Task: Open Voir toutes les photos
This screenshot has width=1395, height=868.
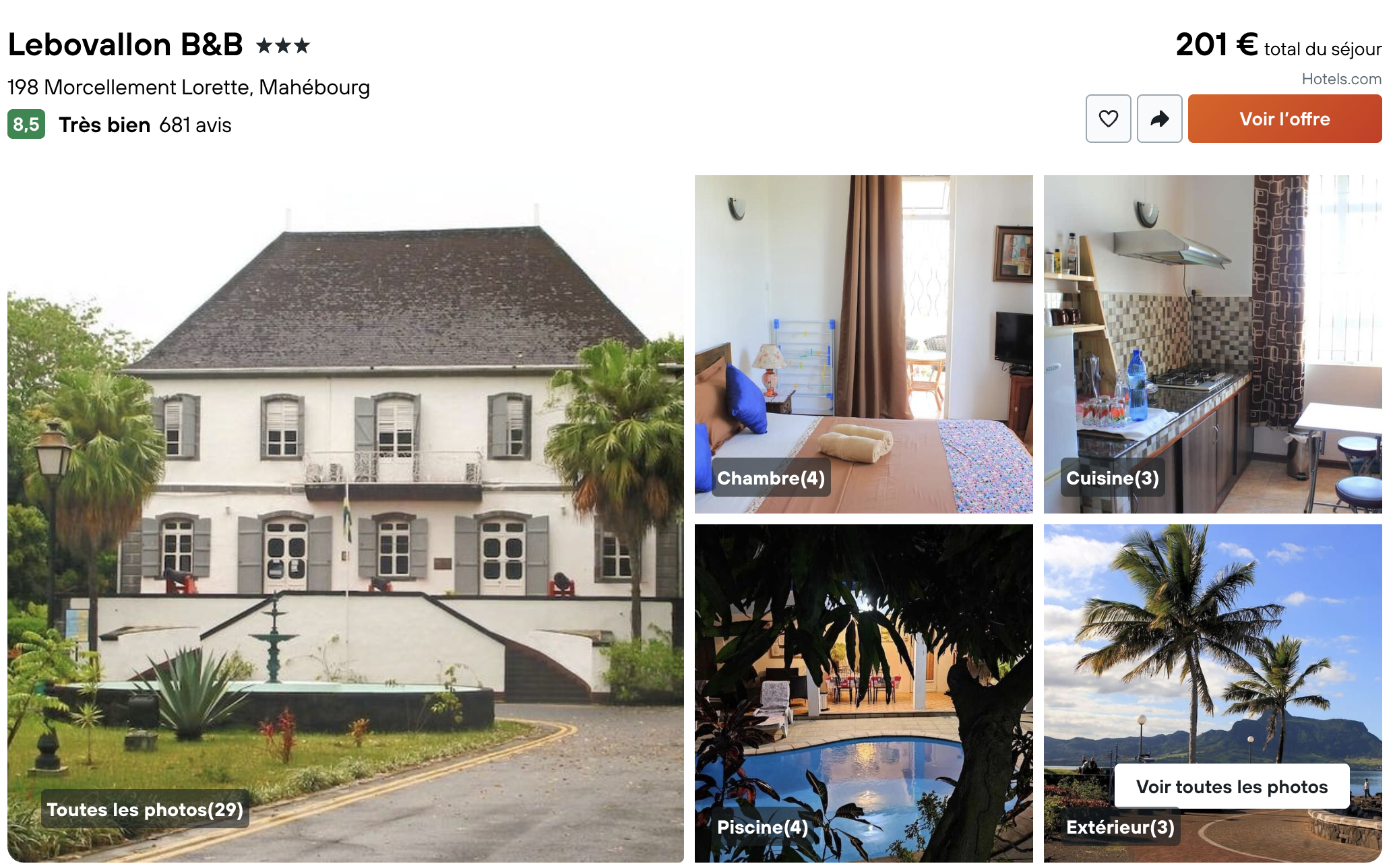Action: point(1231,786)
